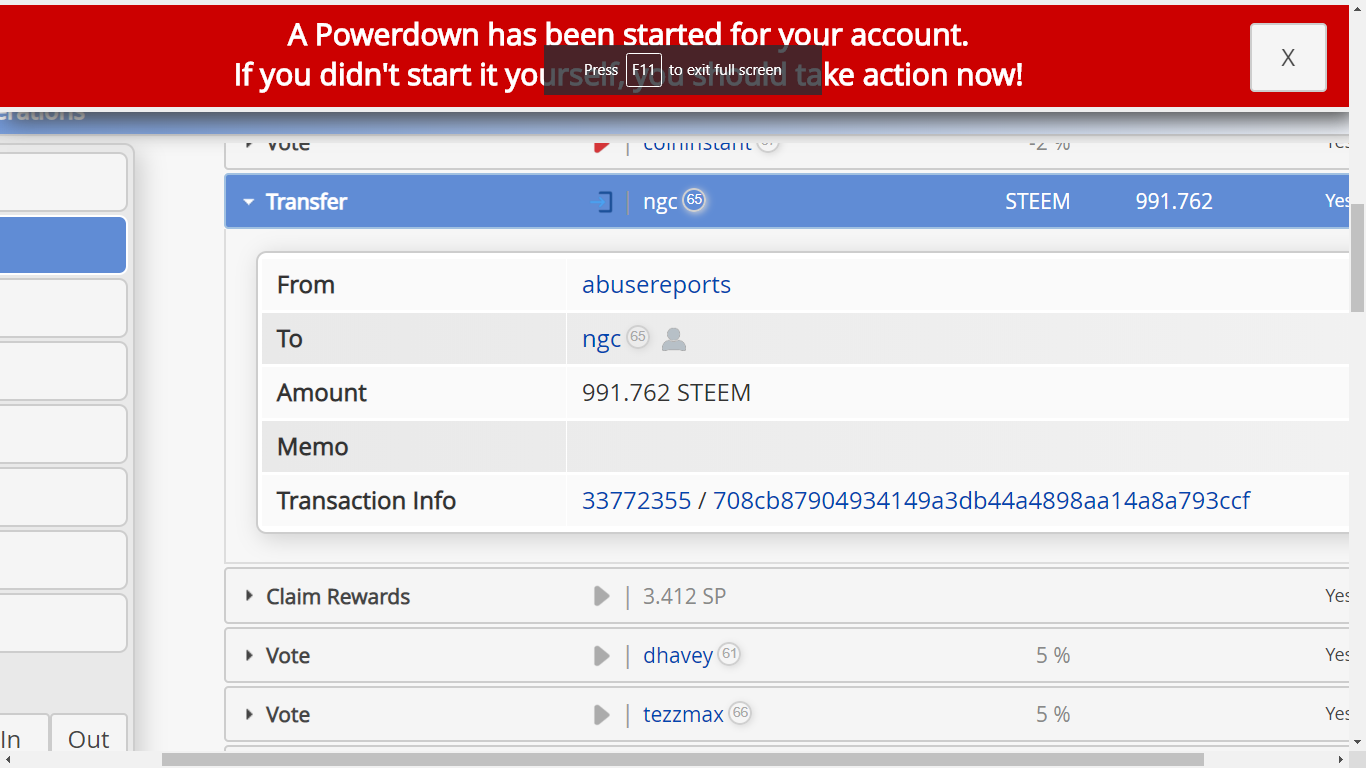The image size is (1366, 768).
Task: Click the 991.762 STEEM Amount value
Action: [666, 393]
